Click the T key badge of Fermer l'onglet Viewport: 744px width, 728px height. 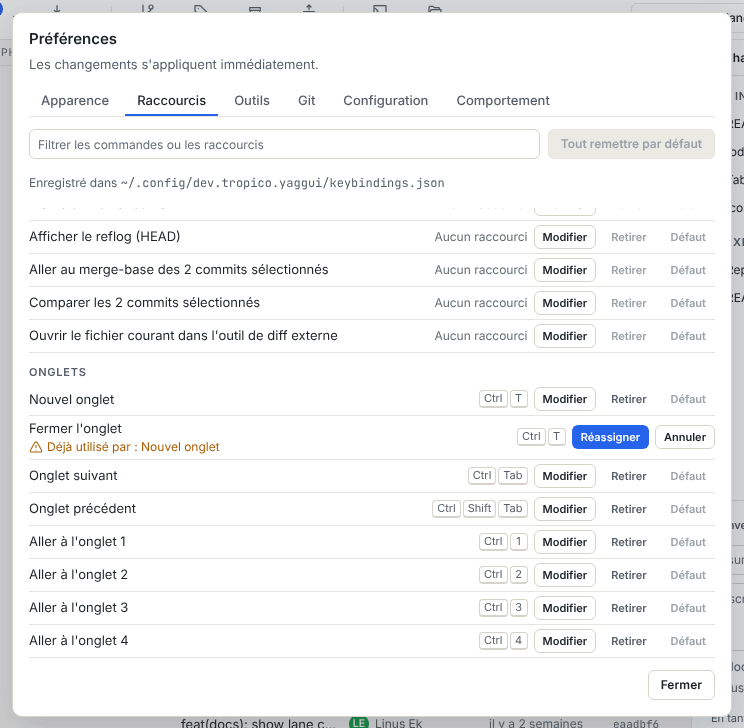(557, 437)
